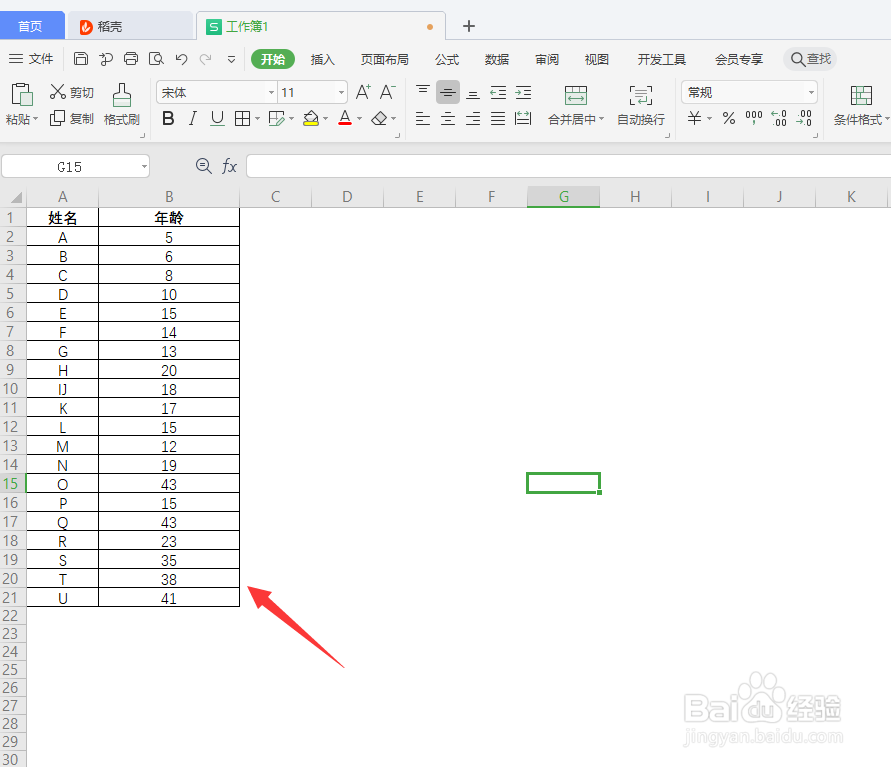The height and width of the screenshot is (767, 891).
Task: Decrease decimal places icon
Action: 804,118
